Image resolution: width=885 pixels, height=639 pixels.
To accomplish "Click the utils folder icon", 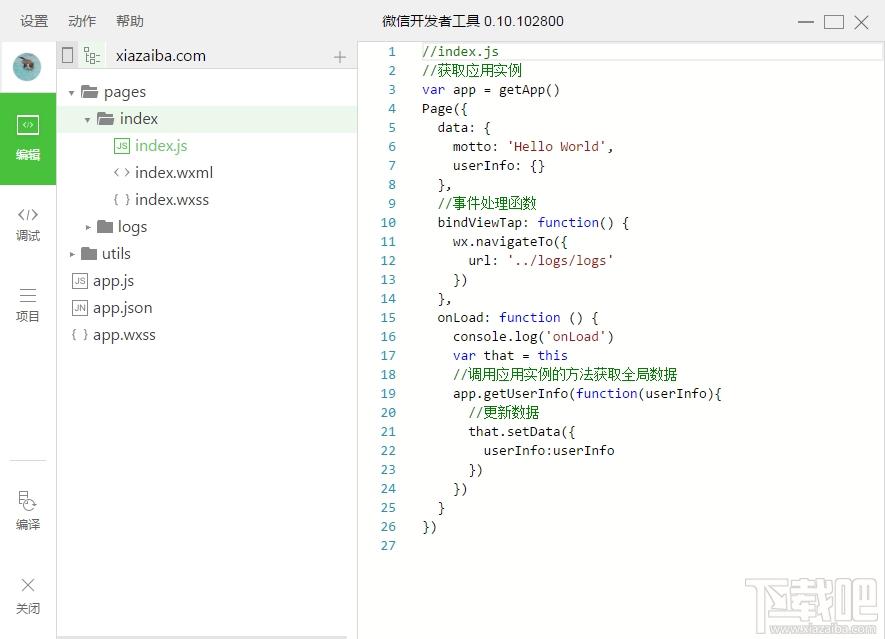I will [89, 254].
